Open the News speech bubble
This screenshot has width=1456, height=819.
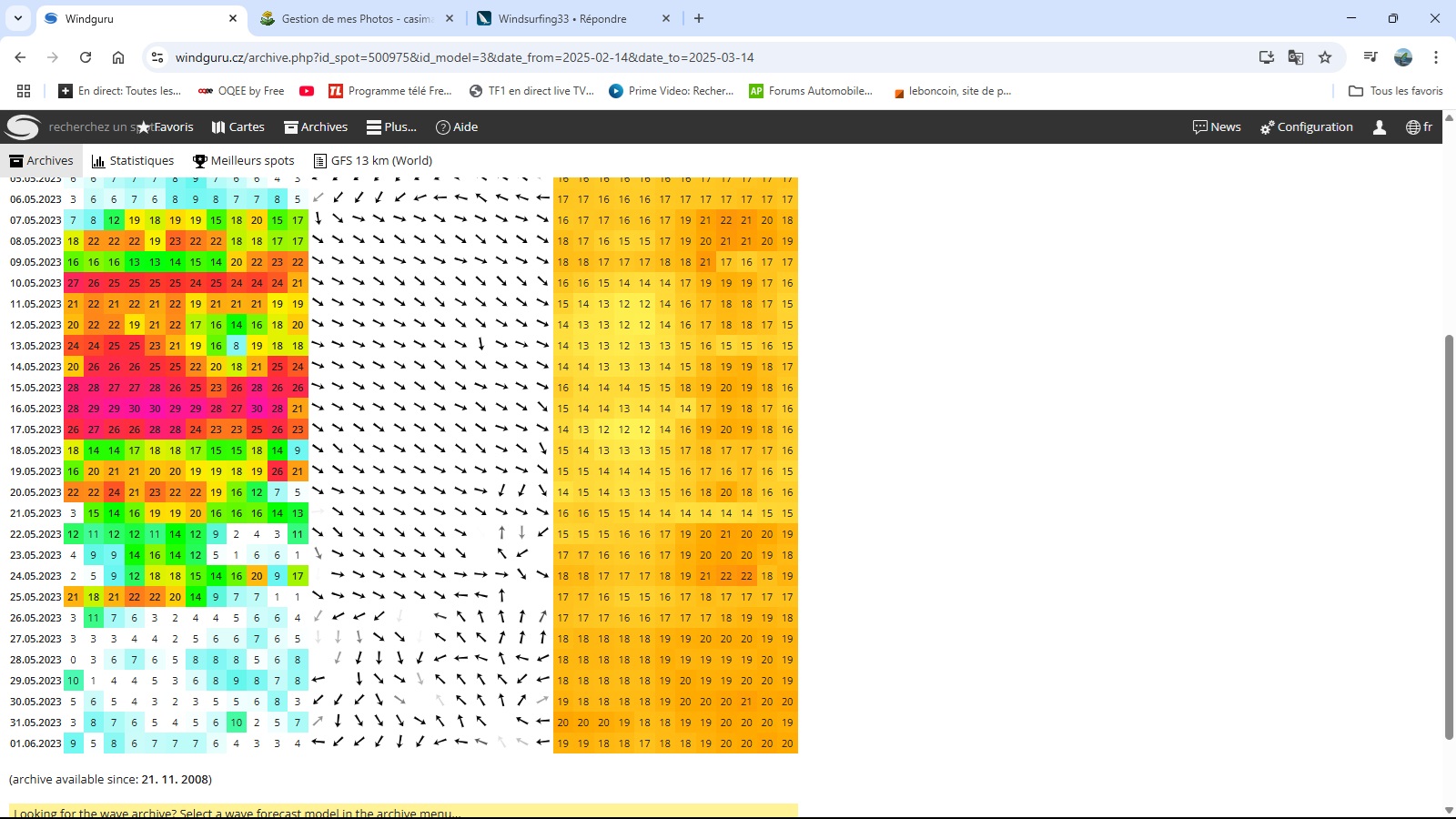[x=1217, y=127]
